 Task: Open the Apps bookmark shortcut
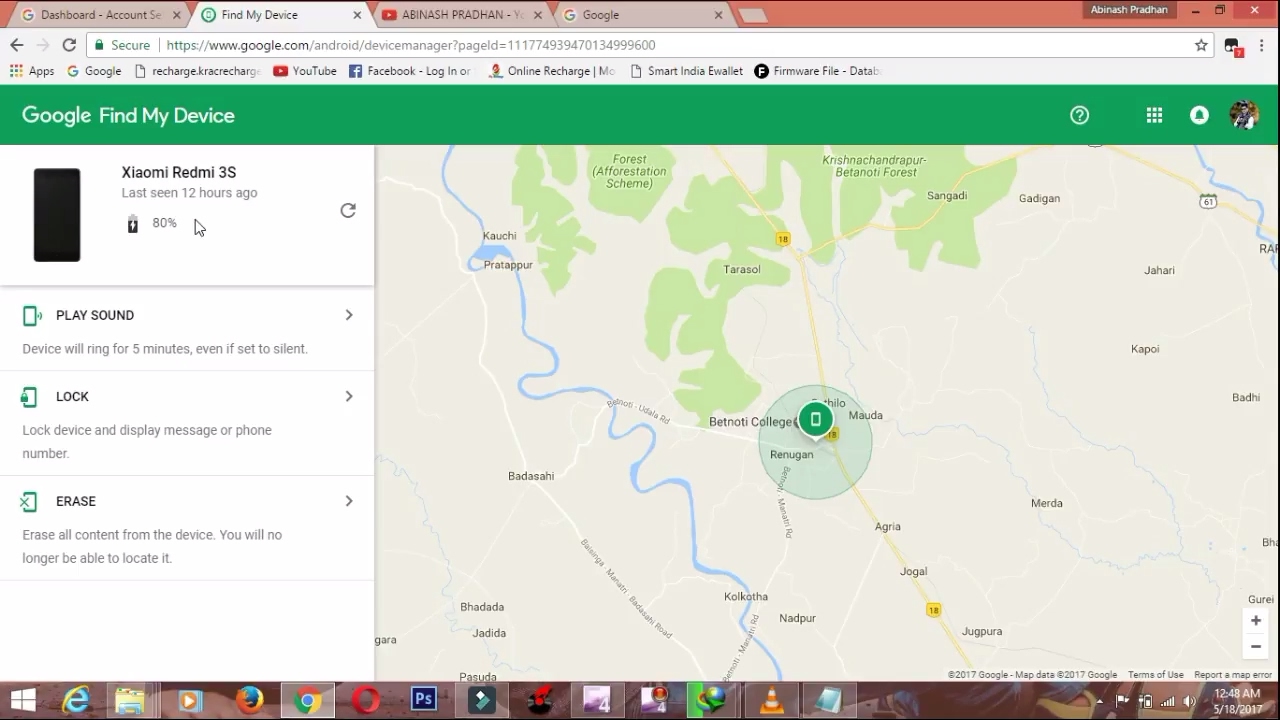(x=32, y=71)
